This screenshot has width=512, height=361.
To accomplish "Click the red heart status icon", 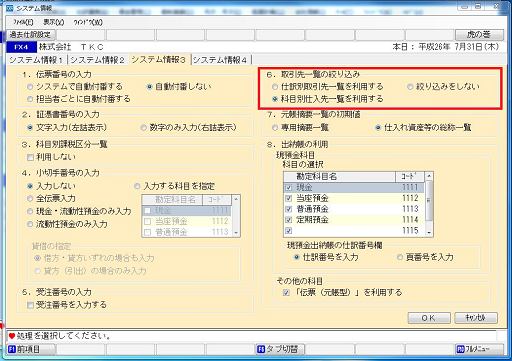I will pos(12,336).
